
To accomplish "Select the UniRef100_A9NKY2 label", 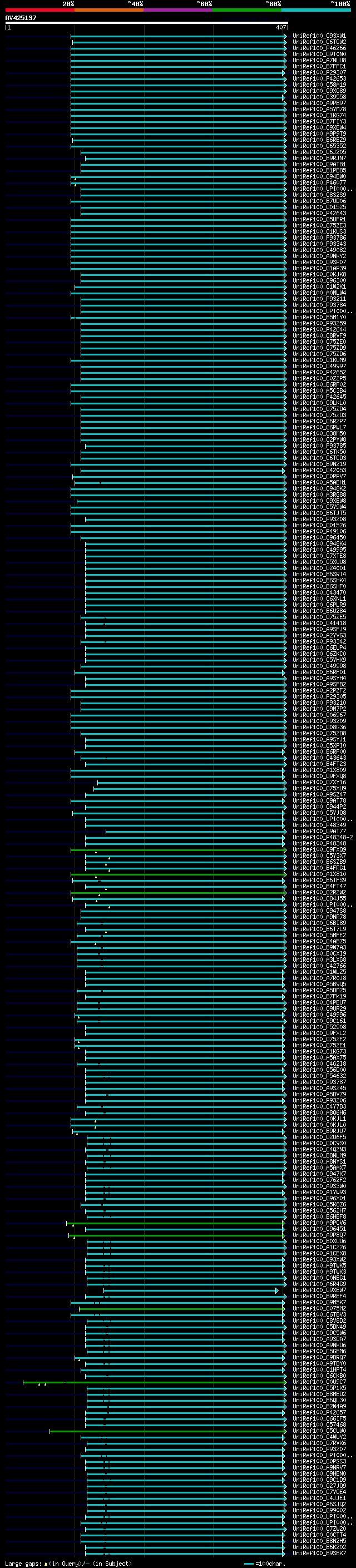I will [319, 256].
